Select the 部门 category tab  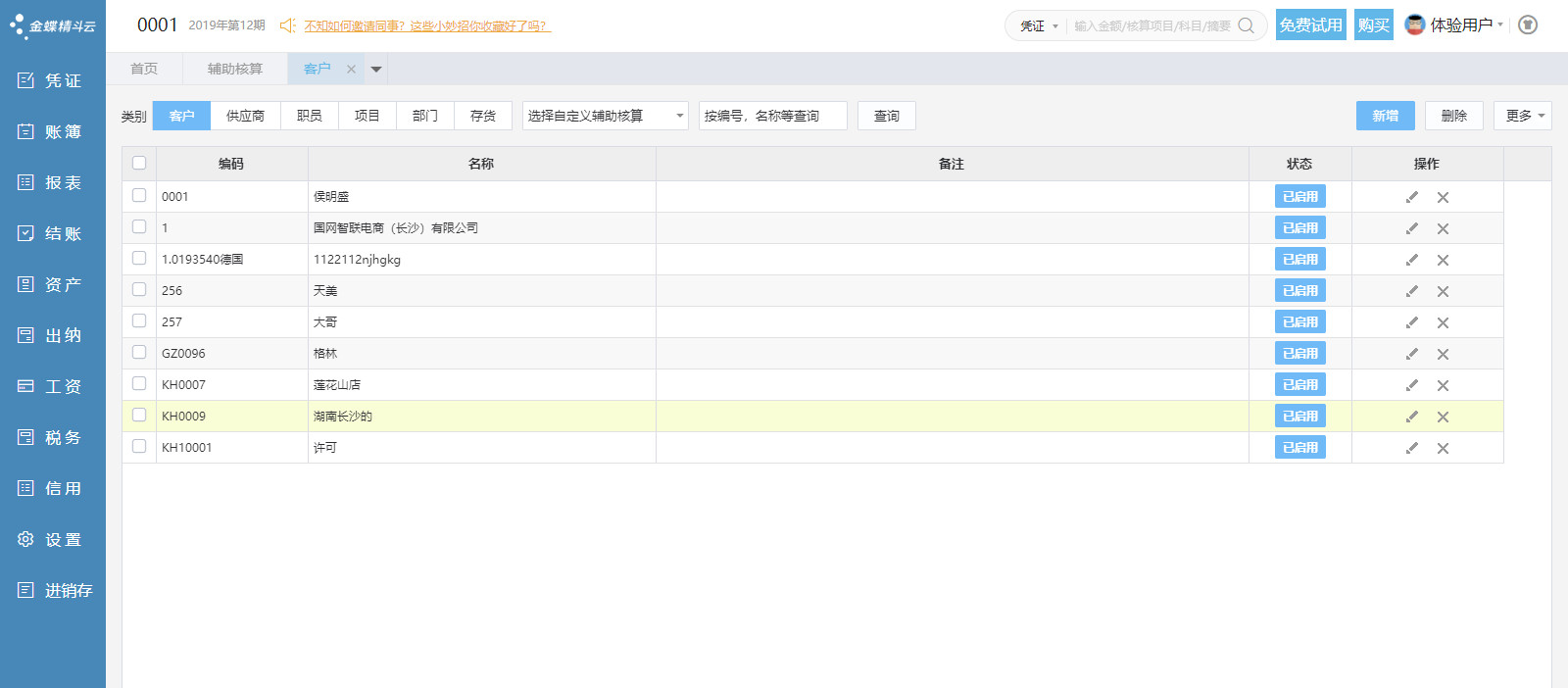425,116
